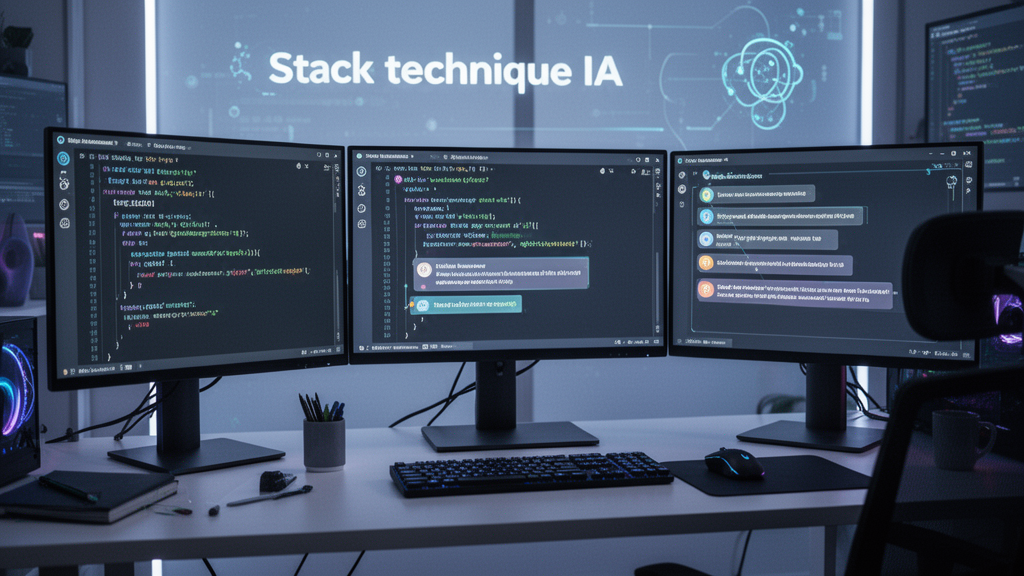Open the third circular sidebar icon on left monitor
This screenshot has height=576, width=1024.
pos(64,204)
